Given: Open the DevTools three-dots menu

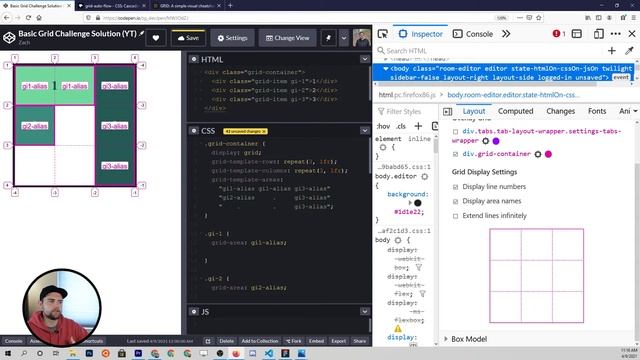Looking at the screenshot, I should (x=616, y=34).
